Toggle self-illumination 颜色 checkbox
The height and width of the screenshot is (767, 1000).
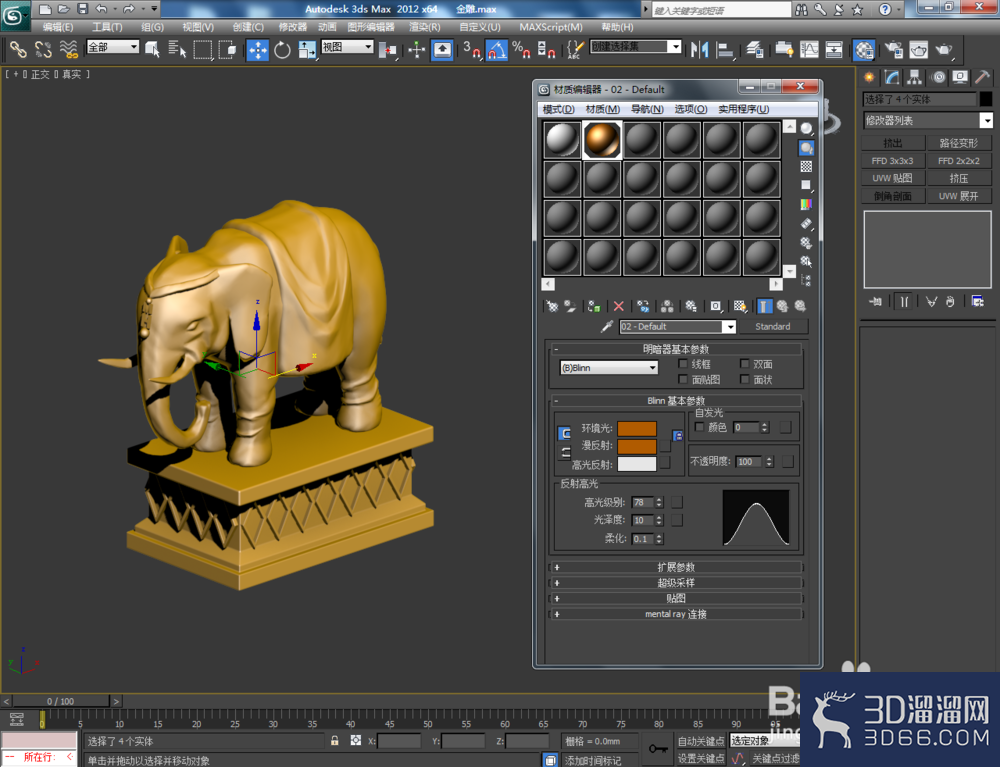pos(699,427)
